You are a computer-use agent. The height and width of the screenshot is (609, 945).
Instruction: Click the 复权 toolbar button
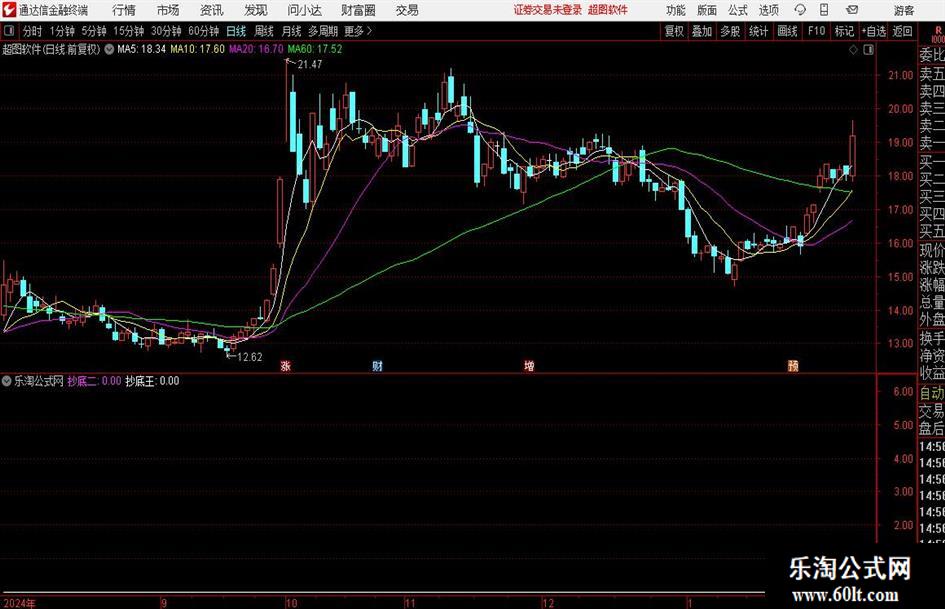point(674,31)
